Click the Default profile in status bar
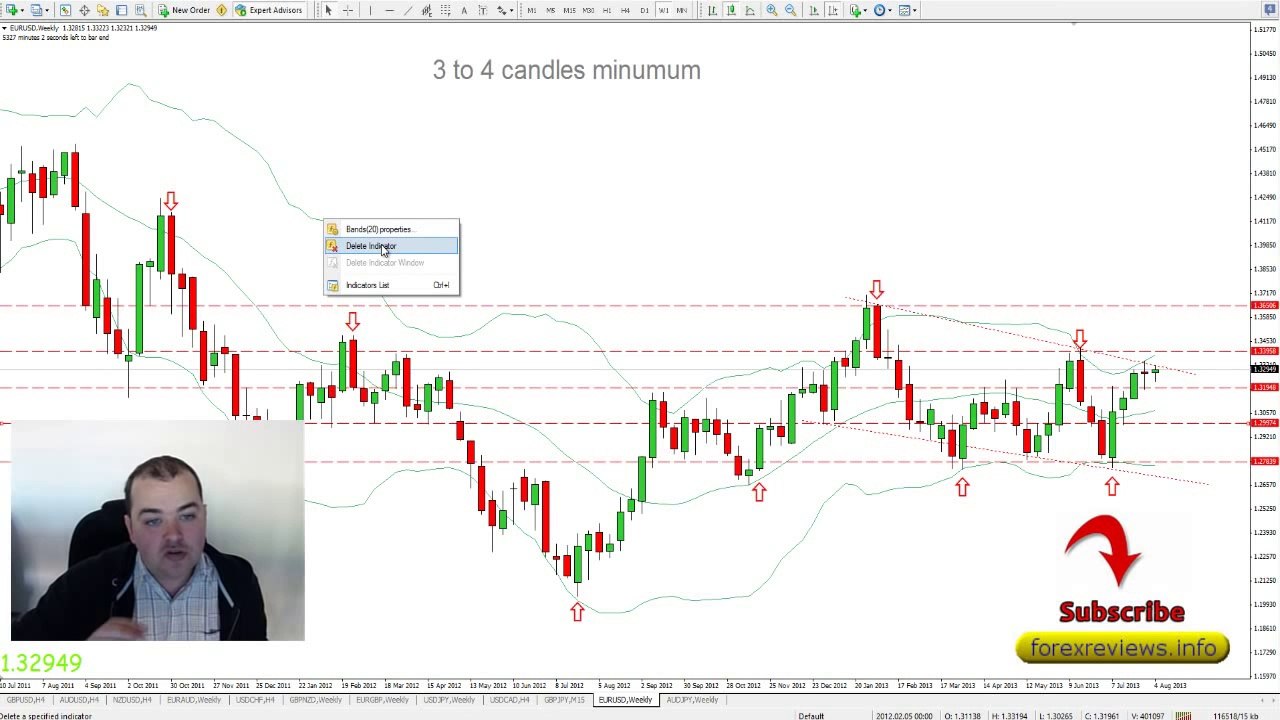Image resolution: width=1280 pixels, height=720 pixels. tap(811, 715)
